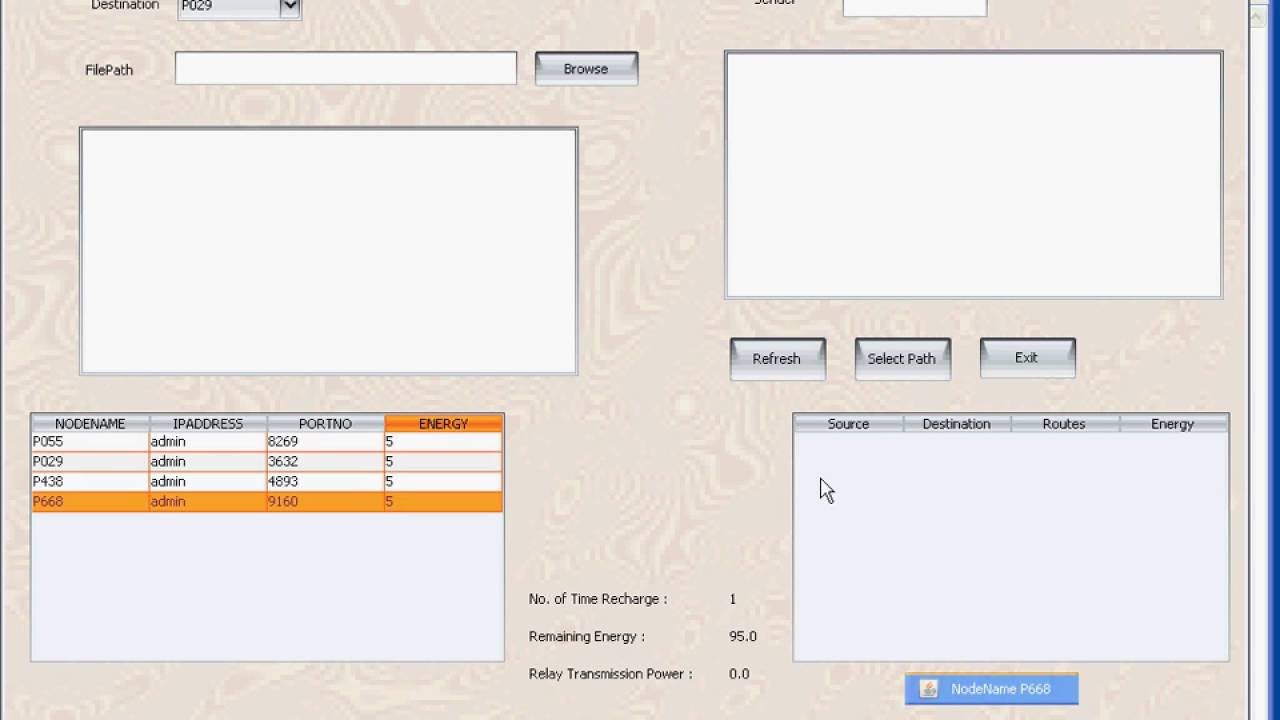This screenshot has height=720, width=1280.
Task: Click the Destination column header in routes table
Action: coord(957,424)
